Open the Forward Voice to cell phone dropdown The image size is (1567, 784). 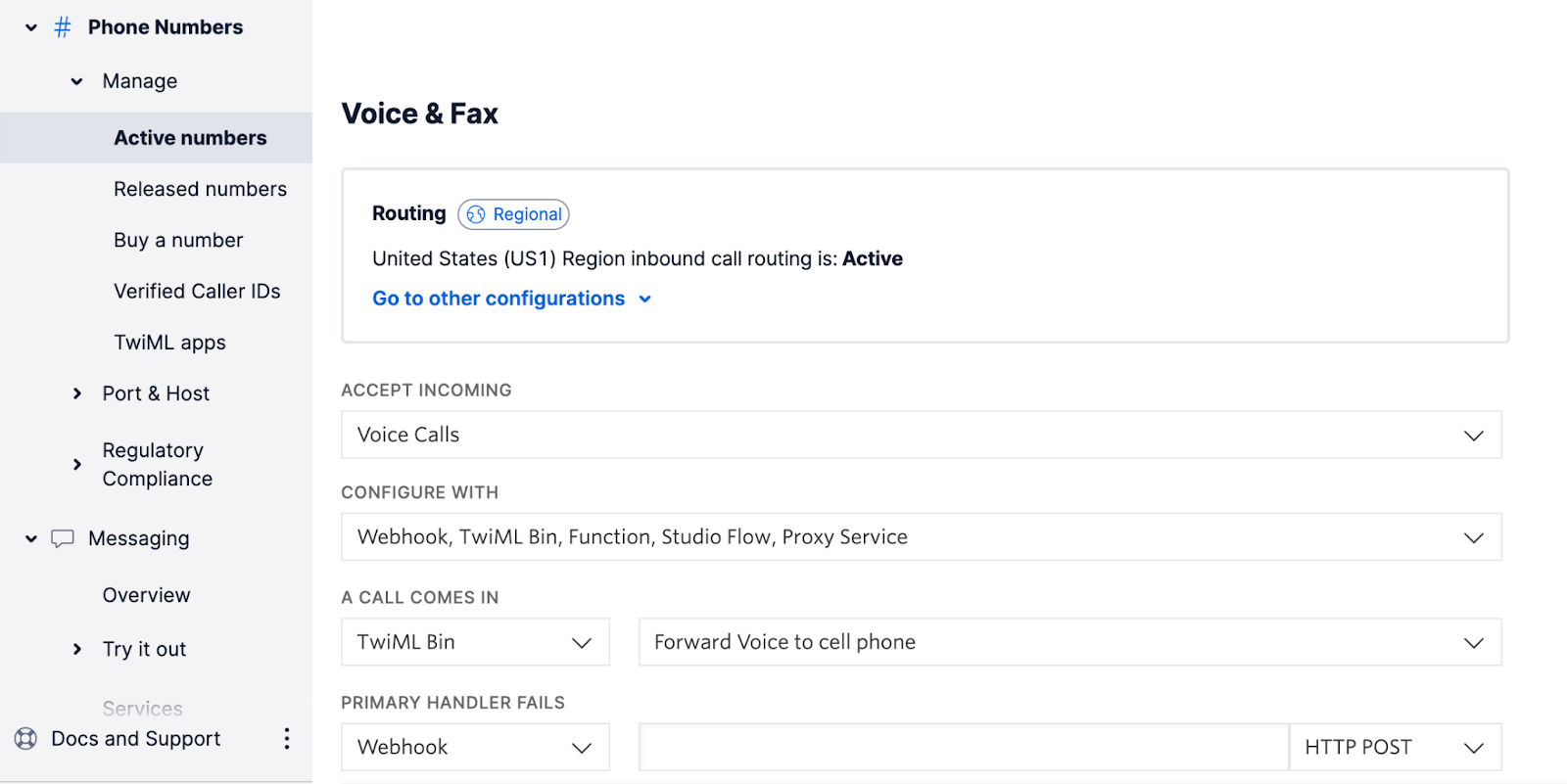(1069, 642)
